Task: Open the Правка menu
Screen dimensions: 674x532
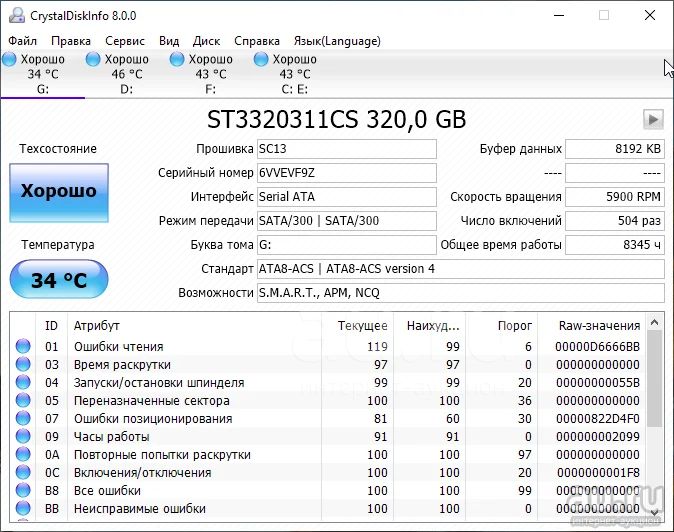Action: click(71, 41)
